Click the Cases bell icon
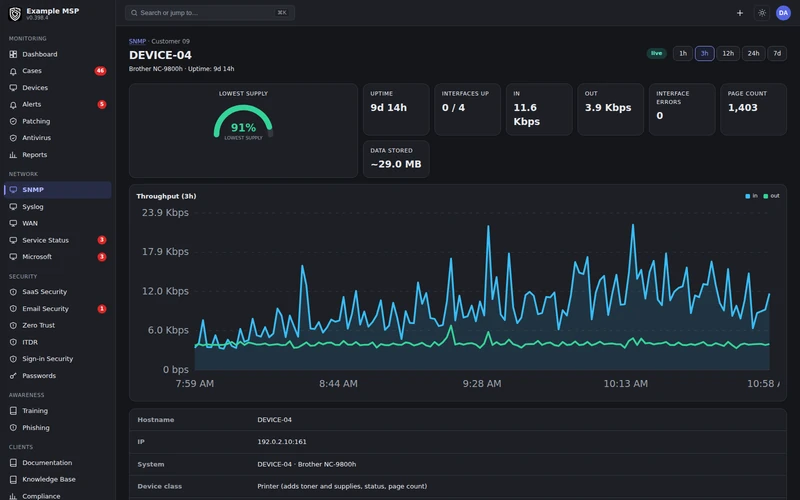The height and width of the screenshot is (500, 800). (x=13, y=71)
